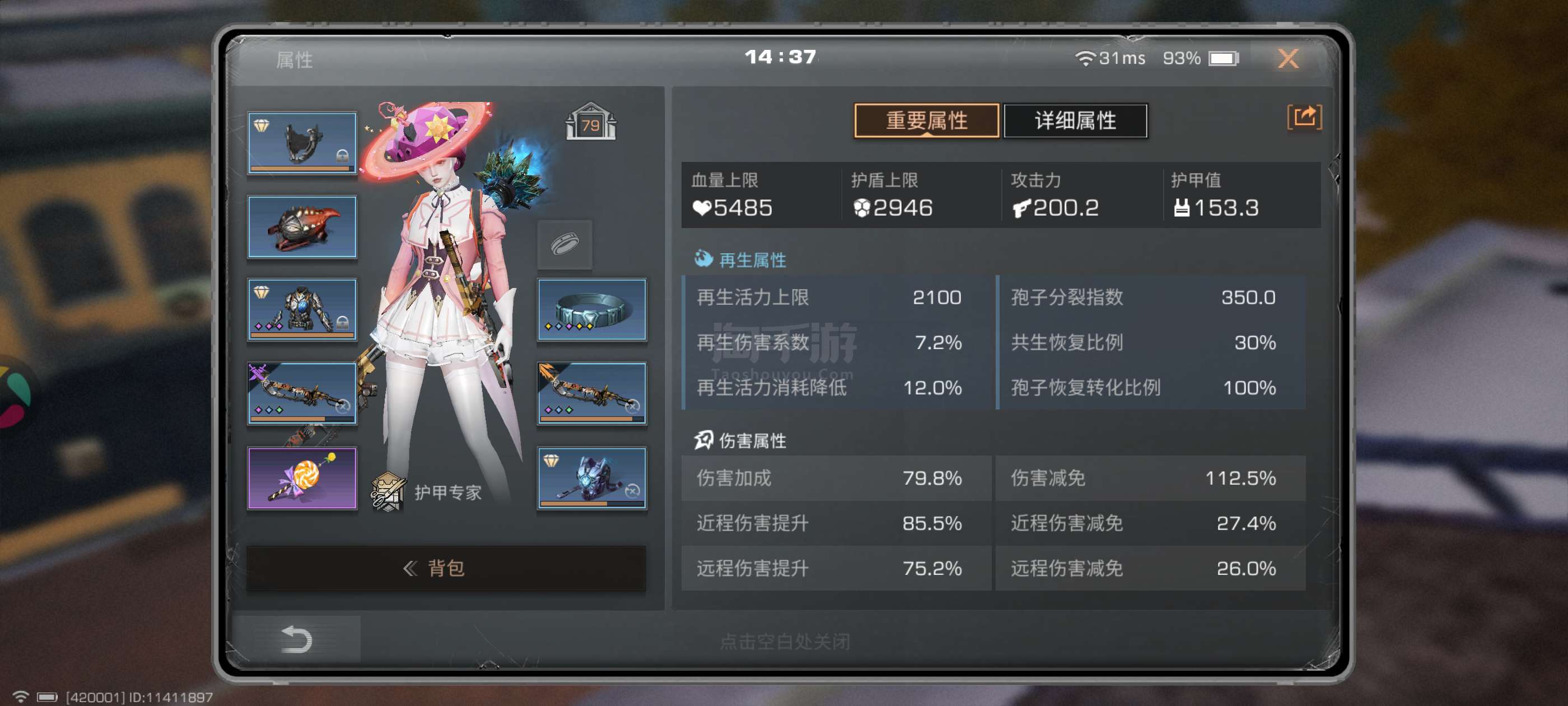Expand the 背包 backpack panel
This screenshot has height=706, width=1568.
point(446,568)
